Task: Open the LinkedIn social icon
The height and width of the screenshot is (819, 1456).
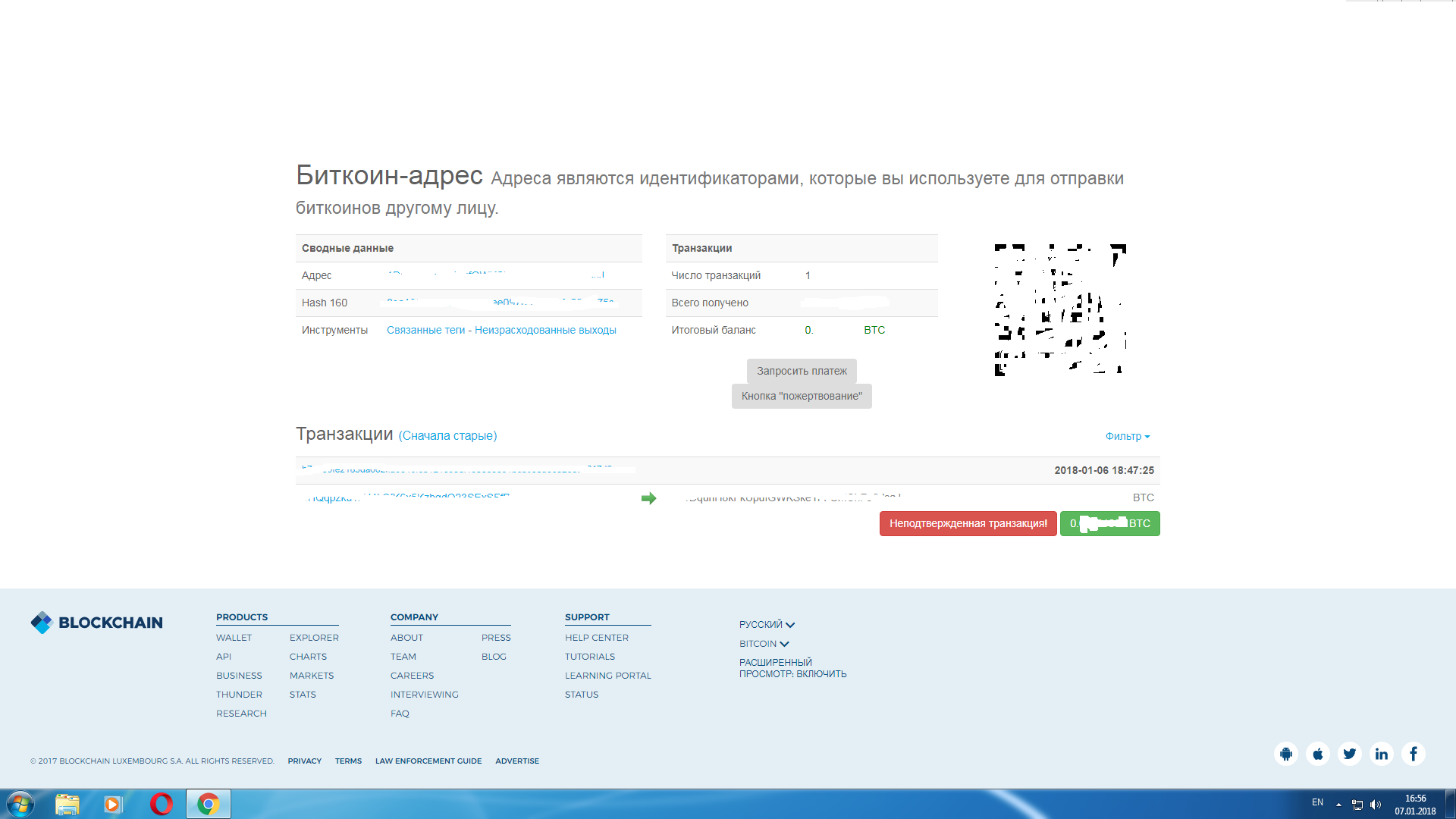Action: pyautogui.click(x=1382, y=754)
